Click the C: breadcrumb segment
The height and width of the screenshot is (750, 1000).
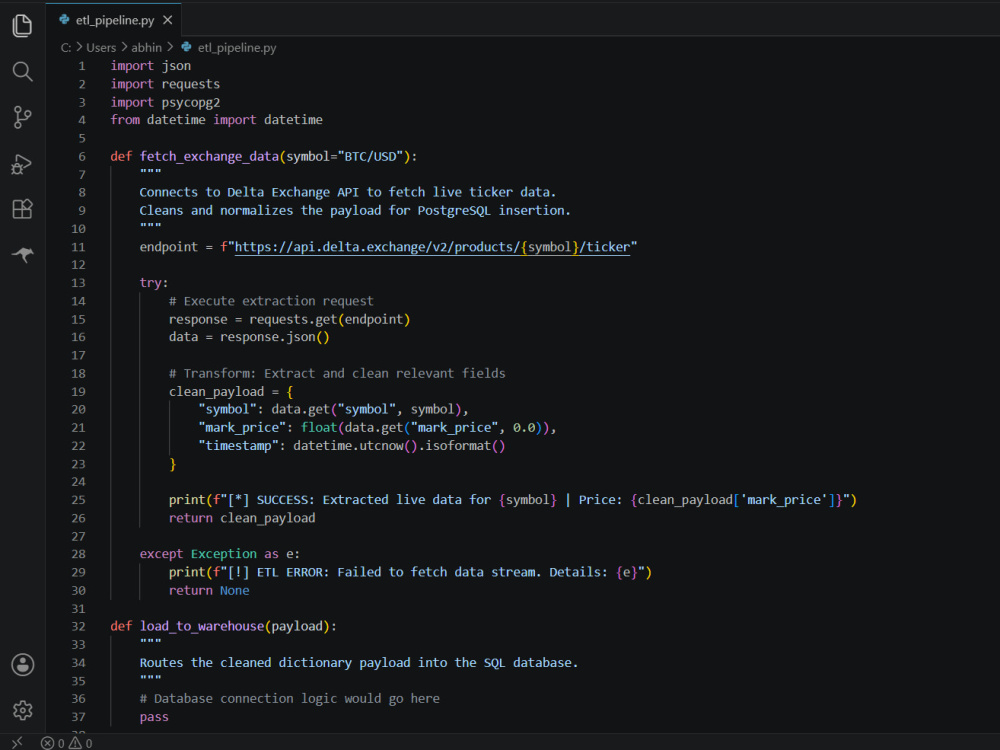[x=66, y=48]
